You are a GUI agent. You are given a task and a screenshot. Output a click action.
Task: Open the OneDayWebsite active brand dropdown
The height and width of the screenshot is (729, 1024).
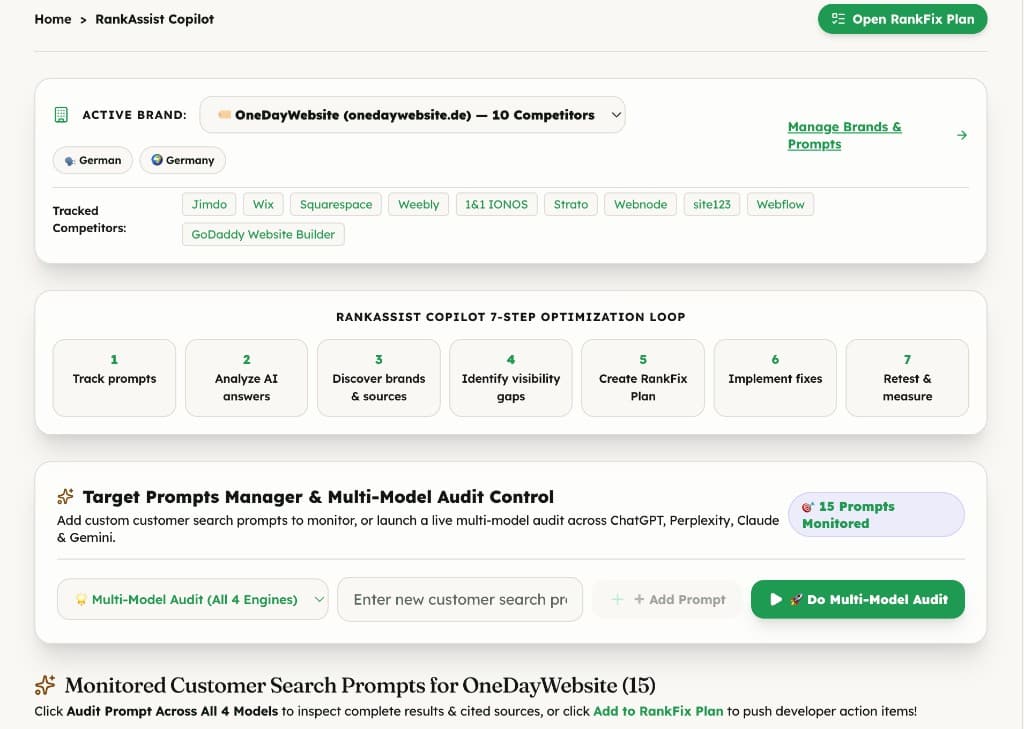[413, 115]
